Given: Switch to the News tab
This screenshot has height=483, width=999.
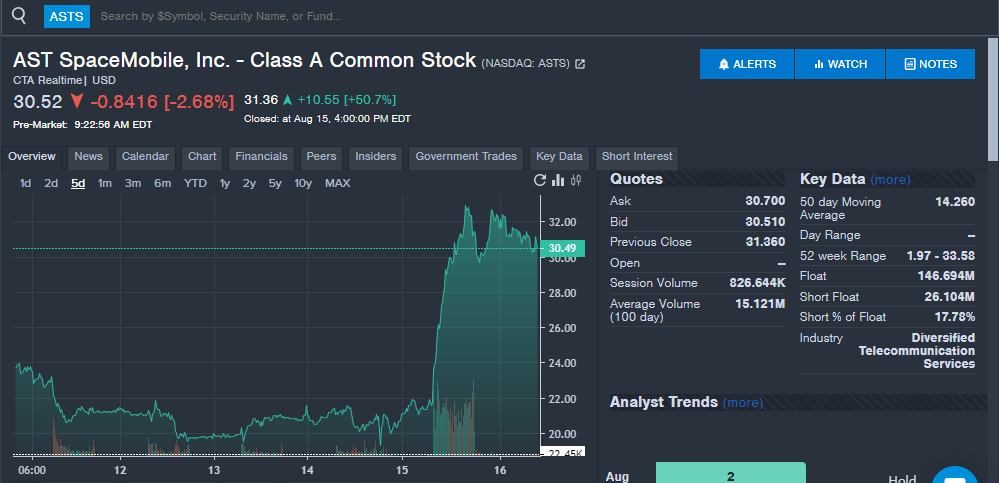Looking at the screenshot, I should pyautogui.click(x=89, y=157).
